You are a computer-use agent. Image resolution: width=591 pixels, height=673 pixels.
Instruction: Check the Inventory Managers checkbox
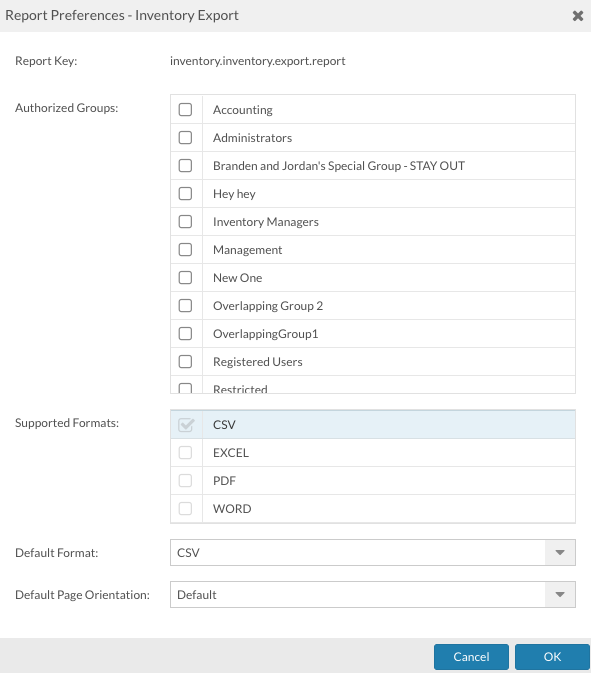(185, 221)
